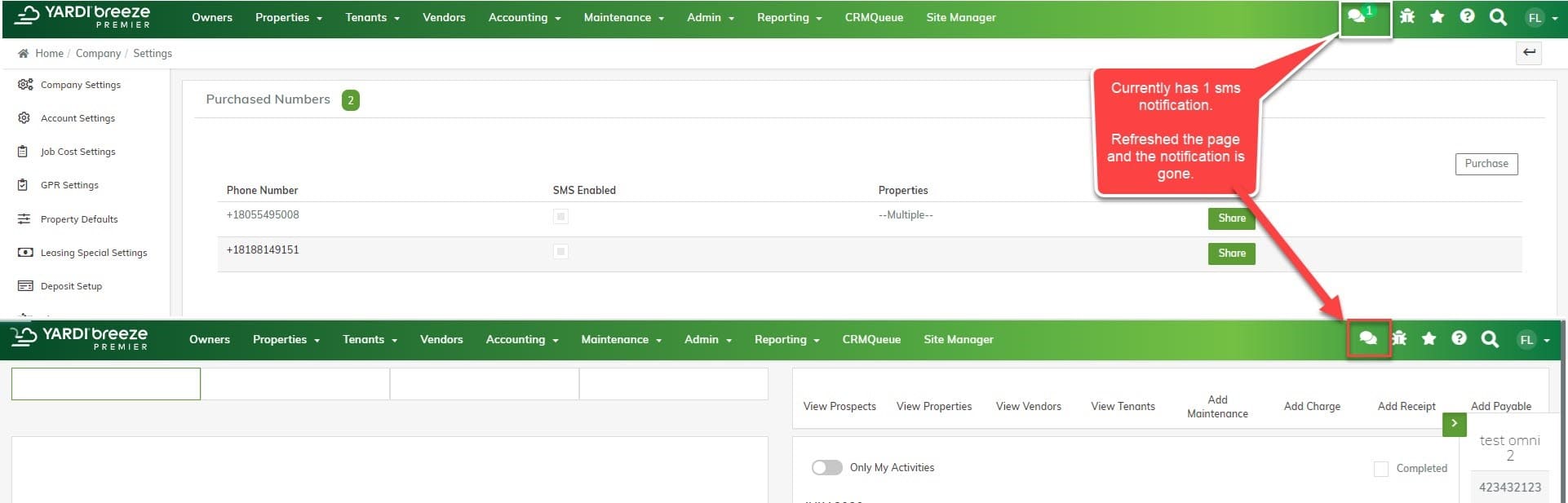This screenshot has width=1568, height=503.
Task: Expand Properties dropdown in Settings page navbar
Action: [x=289, y=17]
